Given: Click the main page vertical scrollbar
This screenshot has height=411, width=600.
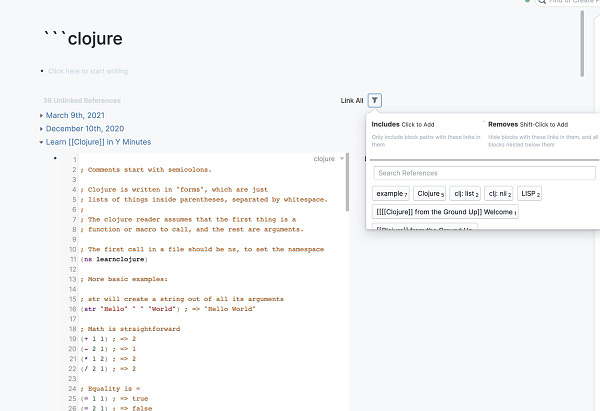Looking at the screenshot, I should [582, 43].
